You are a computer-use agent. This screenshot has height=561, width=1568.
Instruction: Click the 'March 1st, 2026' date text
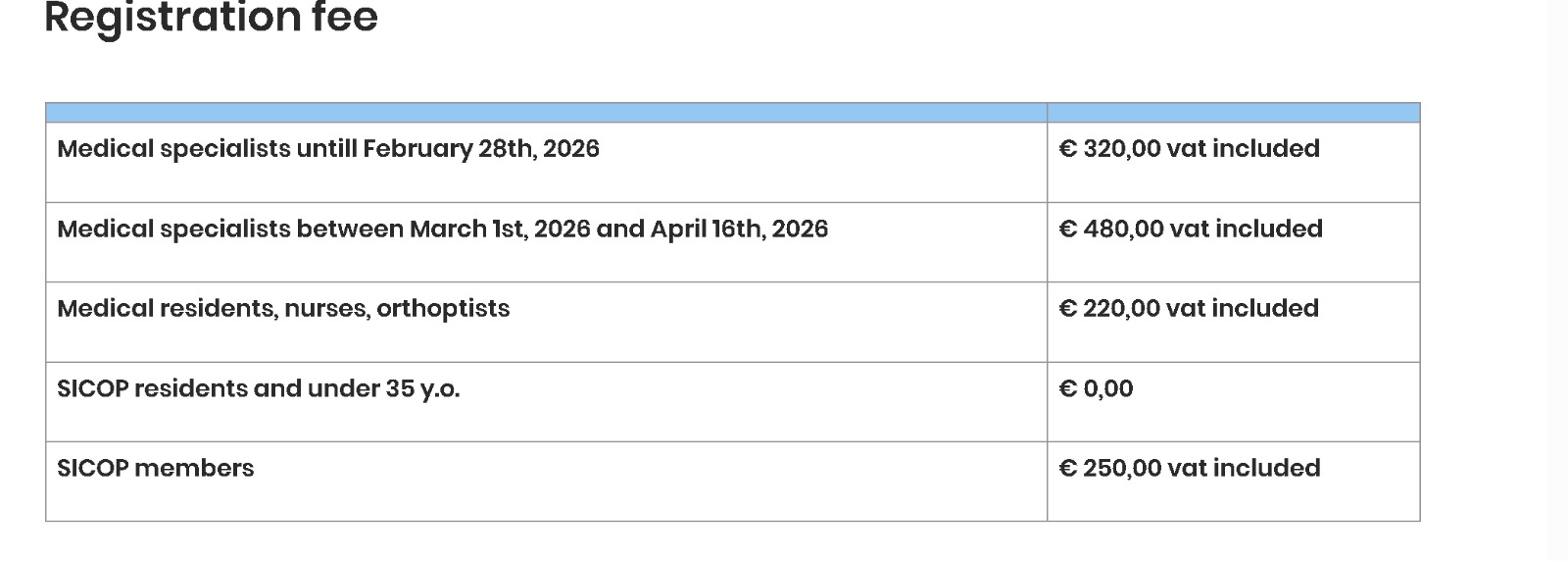pyautogui.click(x=500, y=229)
